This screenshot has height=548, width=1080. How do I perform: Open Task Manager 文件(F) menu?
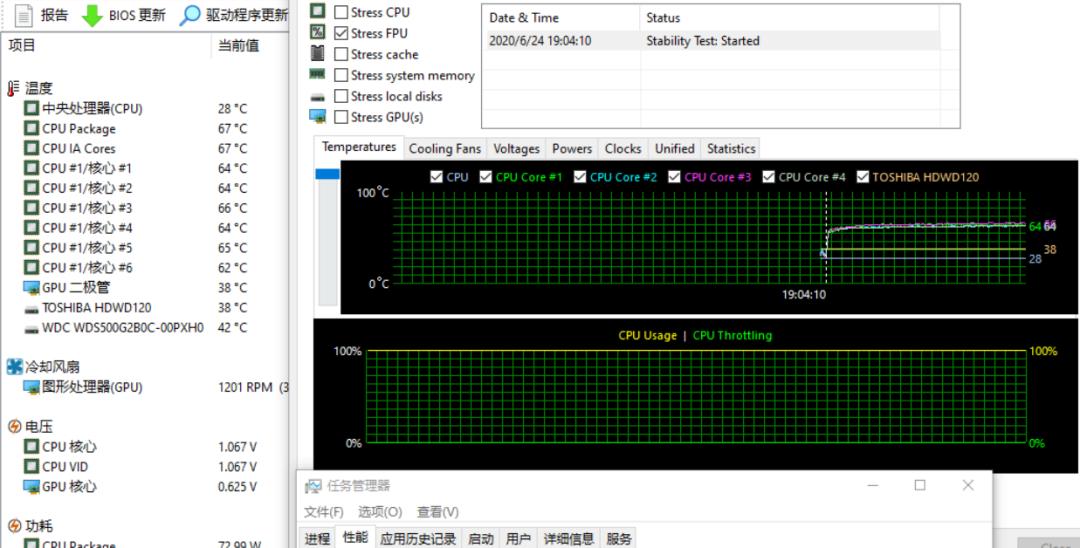(324, 512)
